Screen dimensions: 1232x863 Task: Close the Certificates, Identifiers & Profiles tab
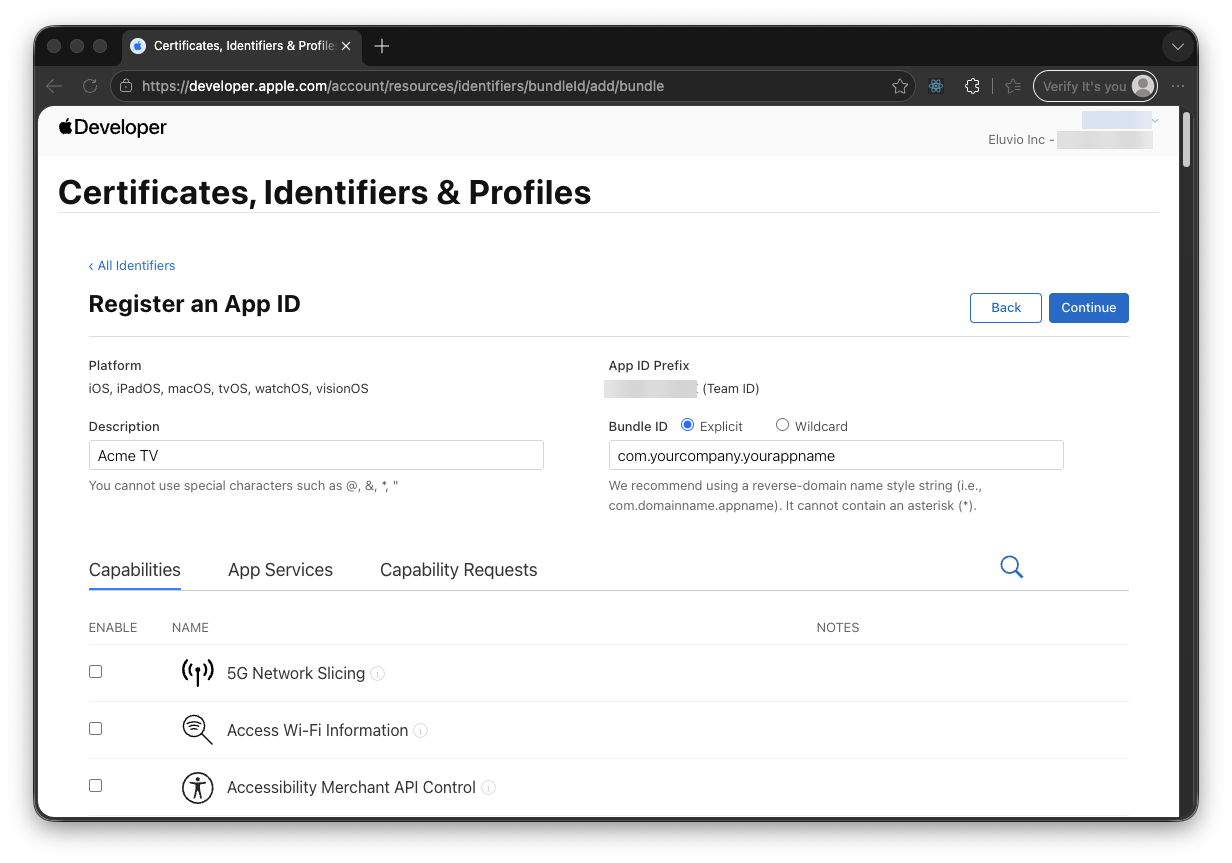(347, 46)
